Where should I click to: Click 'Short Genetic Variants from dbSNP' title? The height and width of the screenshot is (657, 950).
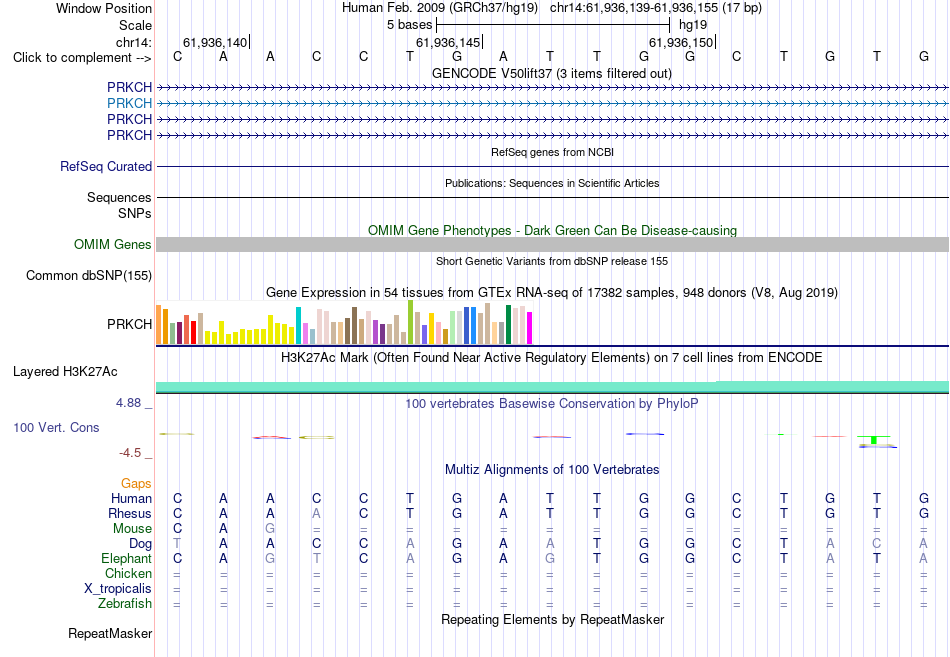552,262
